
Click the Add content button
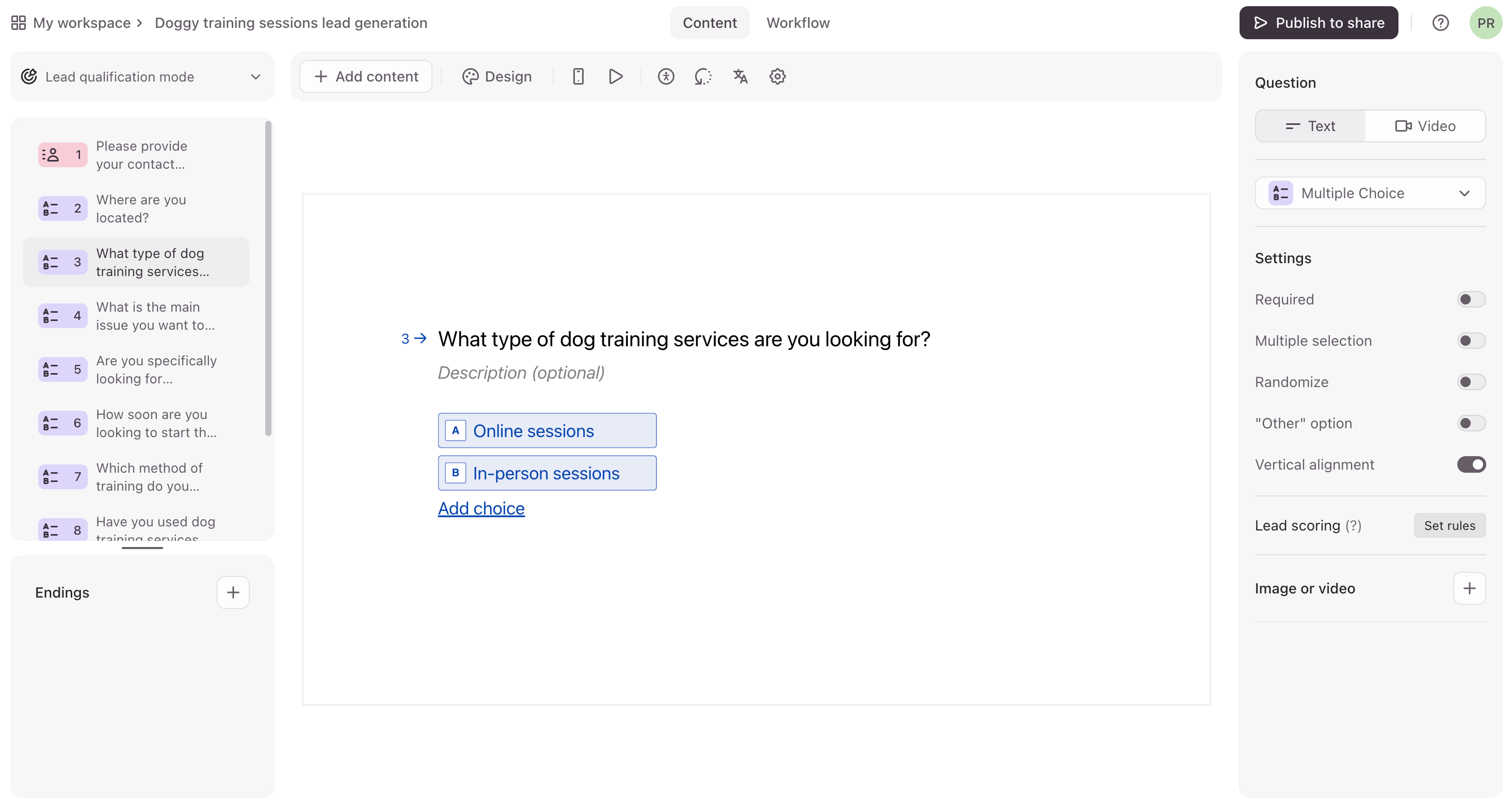click(366, 76)
